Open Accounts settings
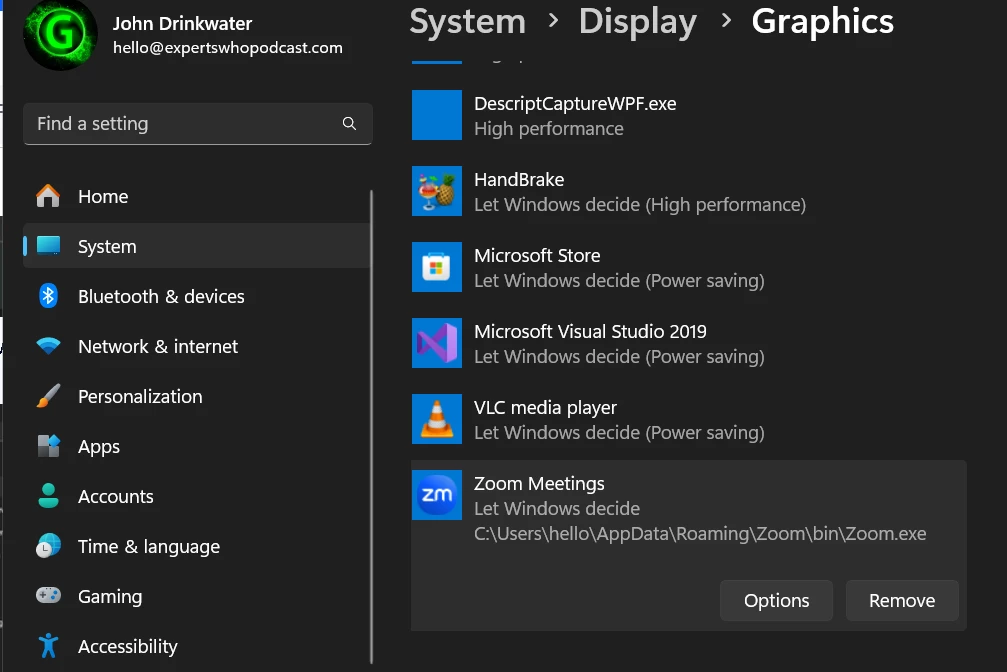1007x672 pixels. pos(197,497)
